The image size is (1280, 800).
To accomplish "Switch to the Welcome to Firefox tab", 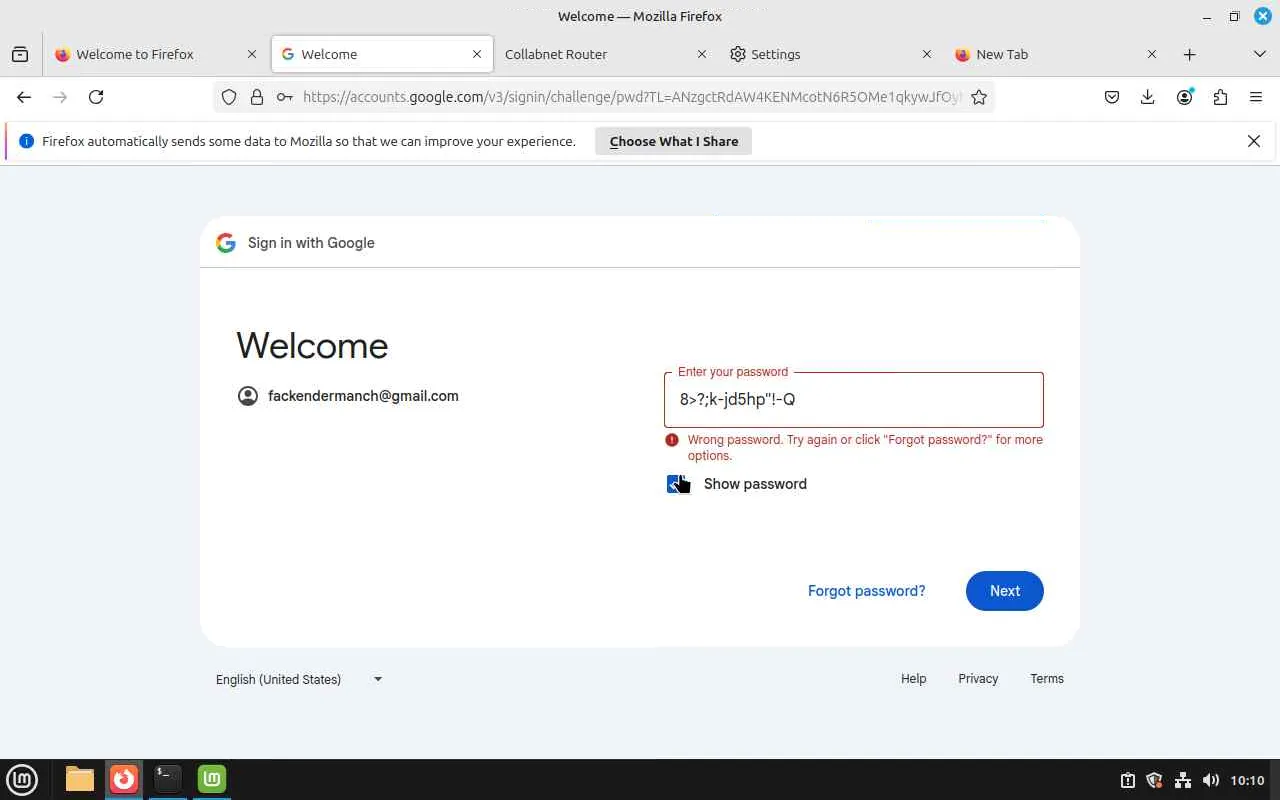I will (x=155, y=54).
